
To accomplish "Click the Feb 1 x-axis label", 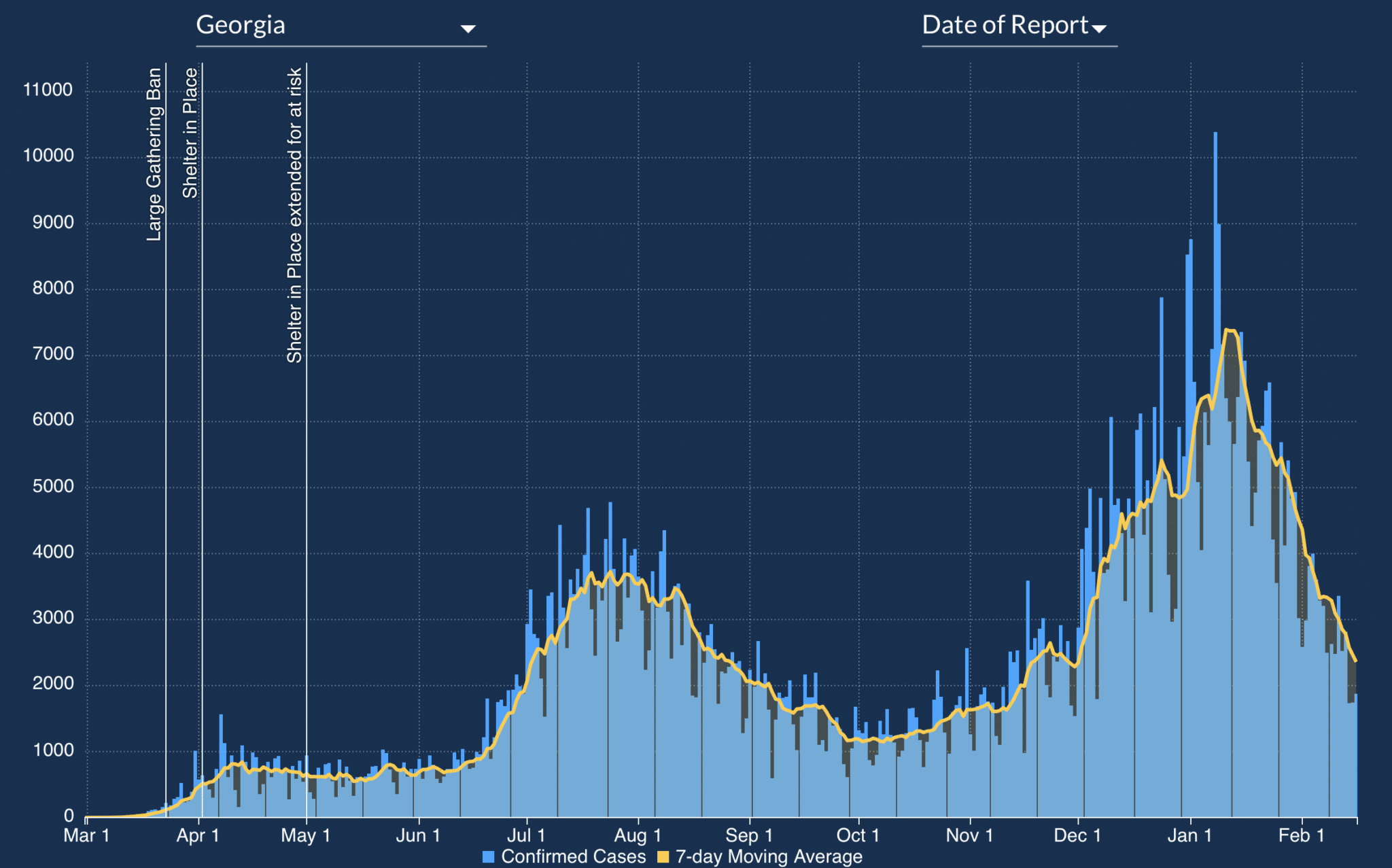I will point(1301,835).
